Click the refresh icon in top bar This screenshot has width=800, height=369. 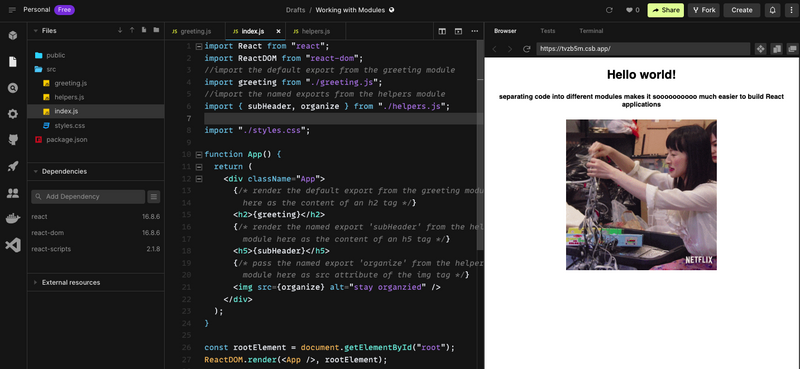pos(609,10)
